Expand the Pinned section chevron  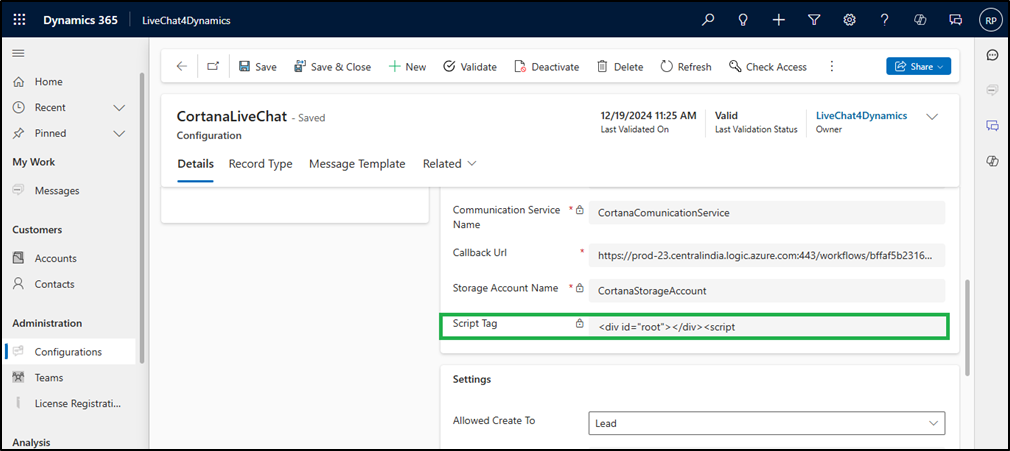click(119, 133)
